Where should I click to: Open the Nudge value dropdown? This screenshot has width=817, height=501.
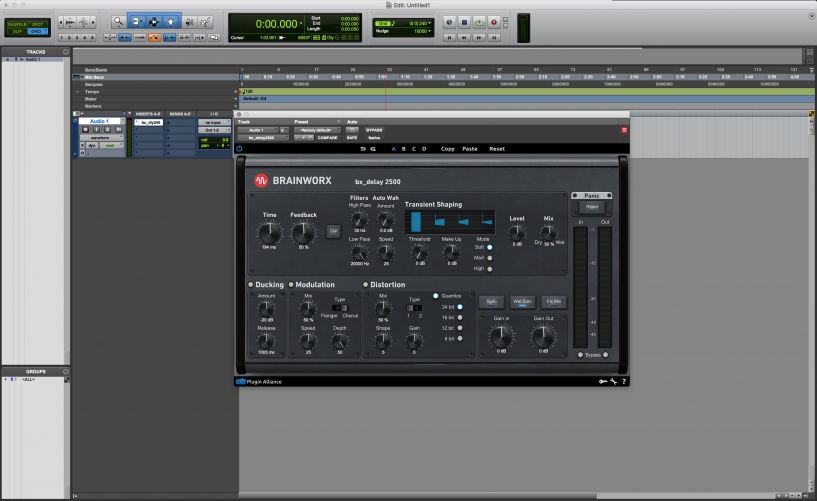pyautogui.click(x=429, y=31)
